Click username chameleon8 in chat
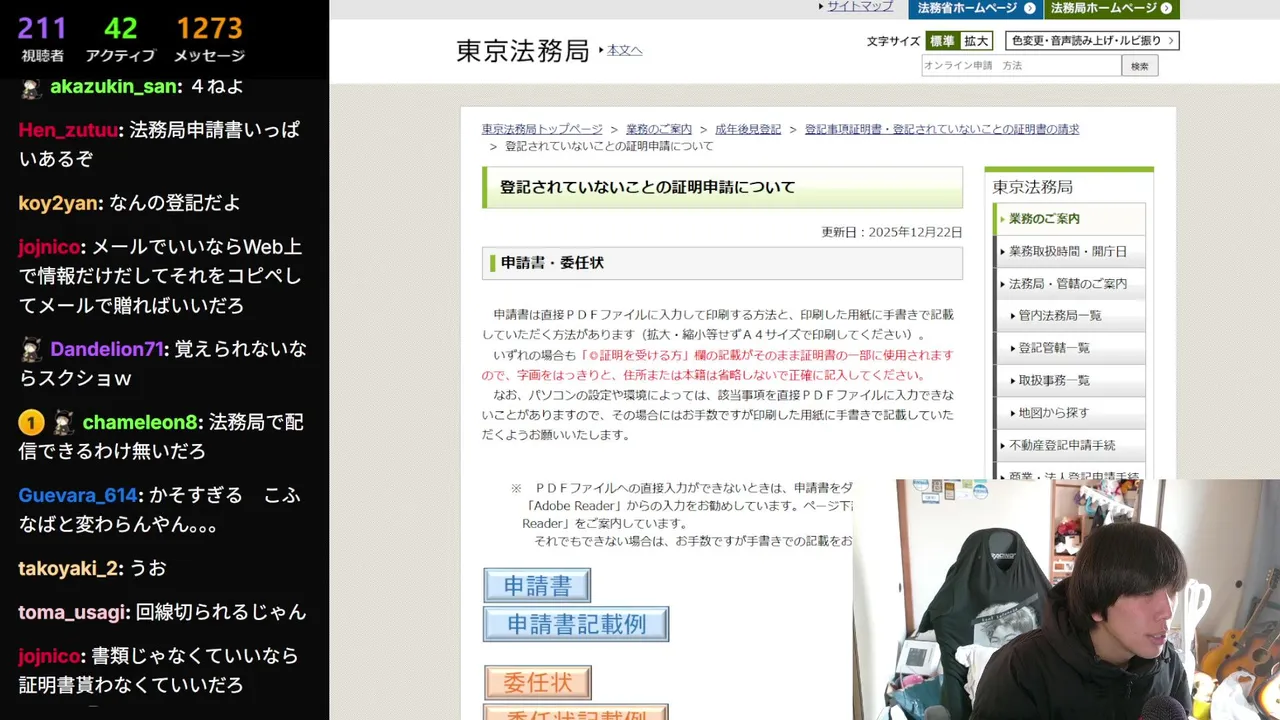Image resolution: width=1280 pixels, height=720 pixels. click(x=140, y=423)
